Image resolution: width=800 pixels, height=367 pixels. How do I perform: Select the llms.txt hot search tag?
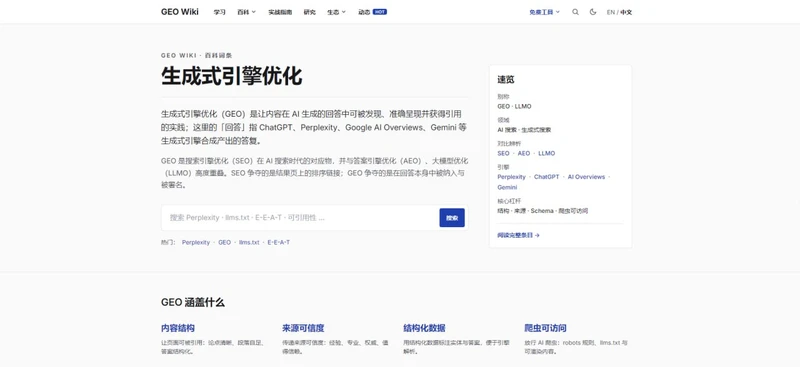(249, 242)
